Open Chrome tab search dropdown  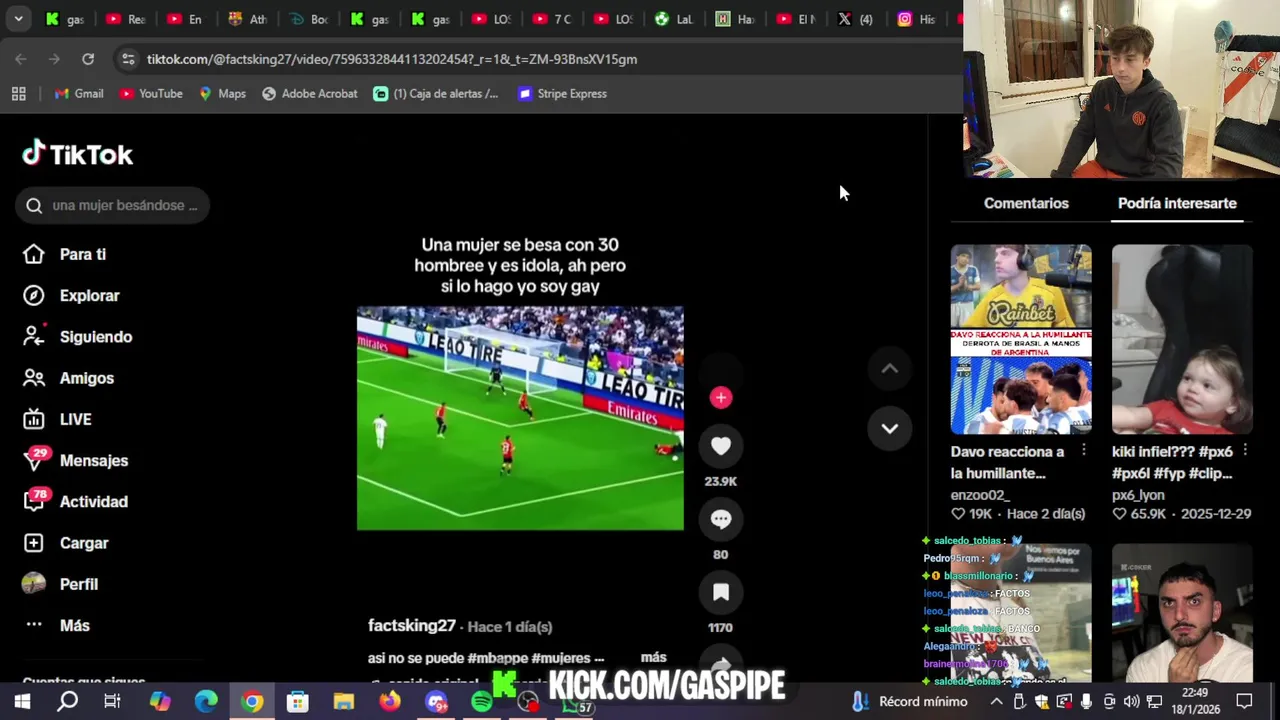[18, 18]
